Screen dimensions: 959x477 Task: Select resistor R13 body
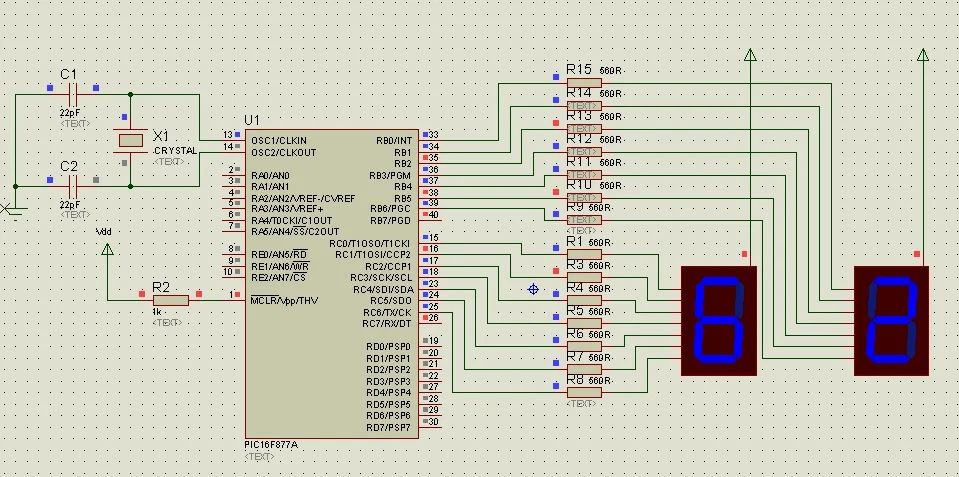(584, 128)
